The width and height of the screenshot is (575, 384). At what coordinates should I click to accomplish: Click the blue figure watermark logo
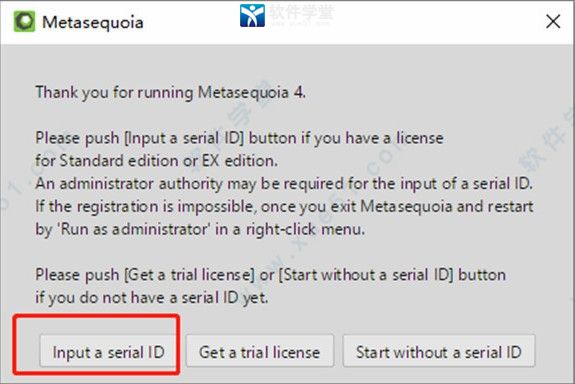click(x=252, y=15)
